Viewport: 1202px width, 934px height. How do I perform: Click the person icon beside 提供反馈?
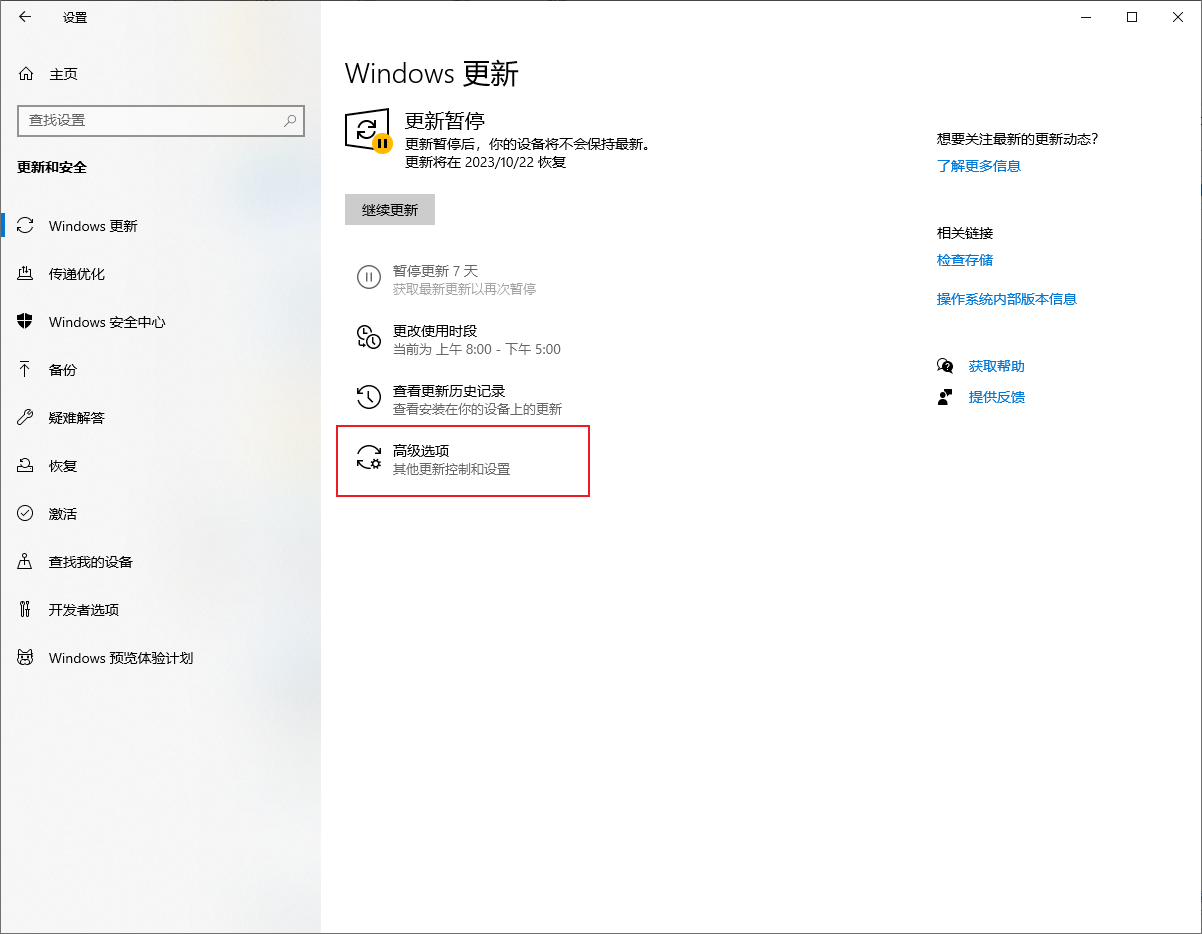(945, 397)
